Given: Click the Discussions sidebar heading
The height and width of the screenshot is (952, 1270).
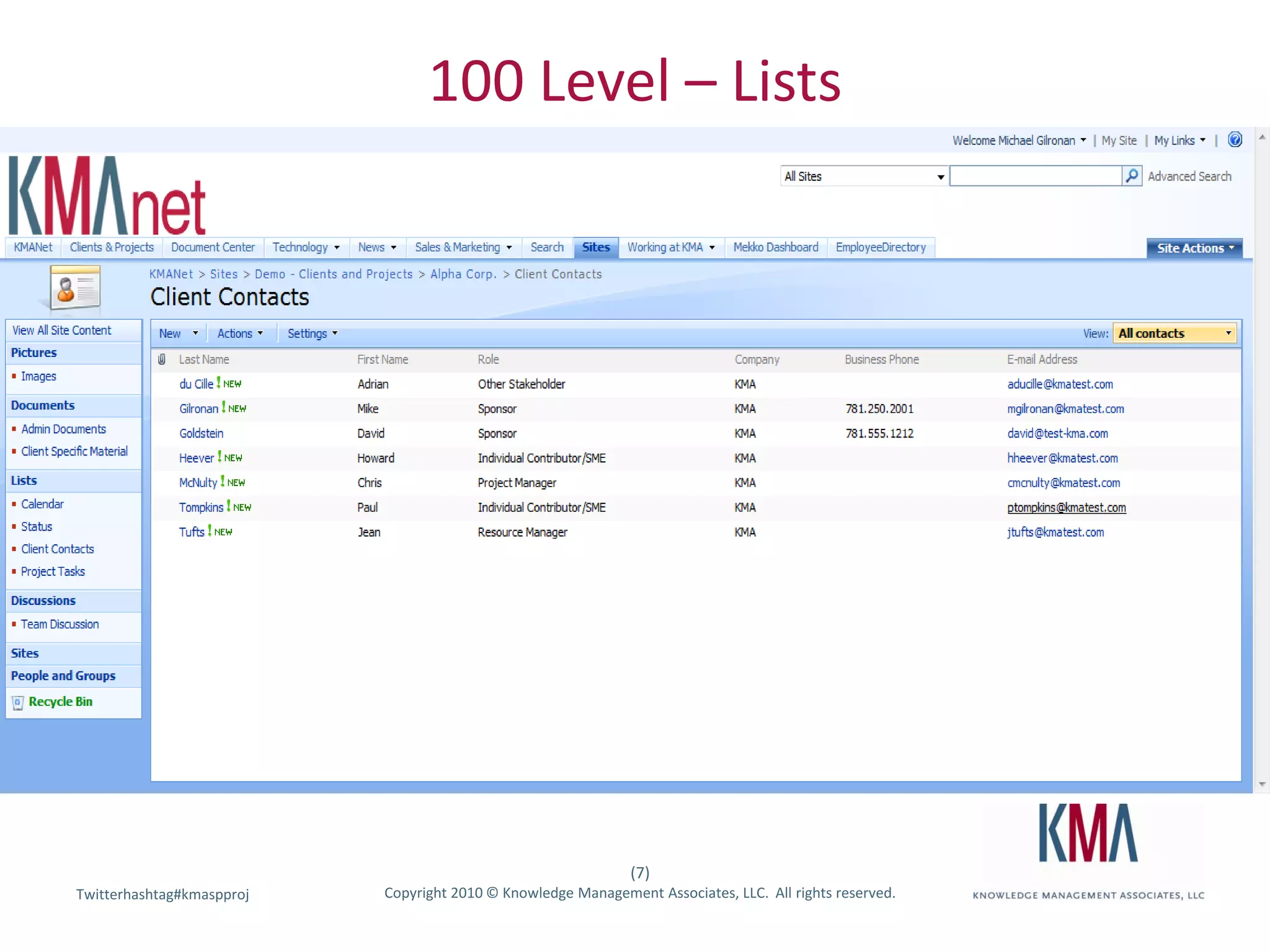Looking at the screenshot, I should pyautogui.click(x=43, y=601).
